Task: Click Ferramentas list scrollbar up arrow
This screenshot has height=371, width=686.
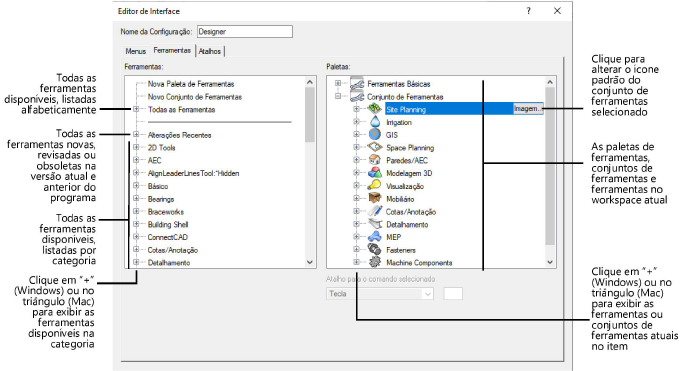Action: 310,82
